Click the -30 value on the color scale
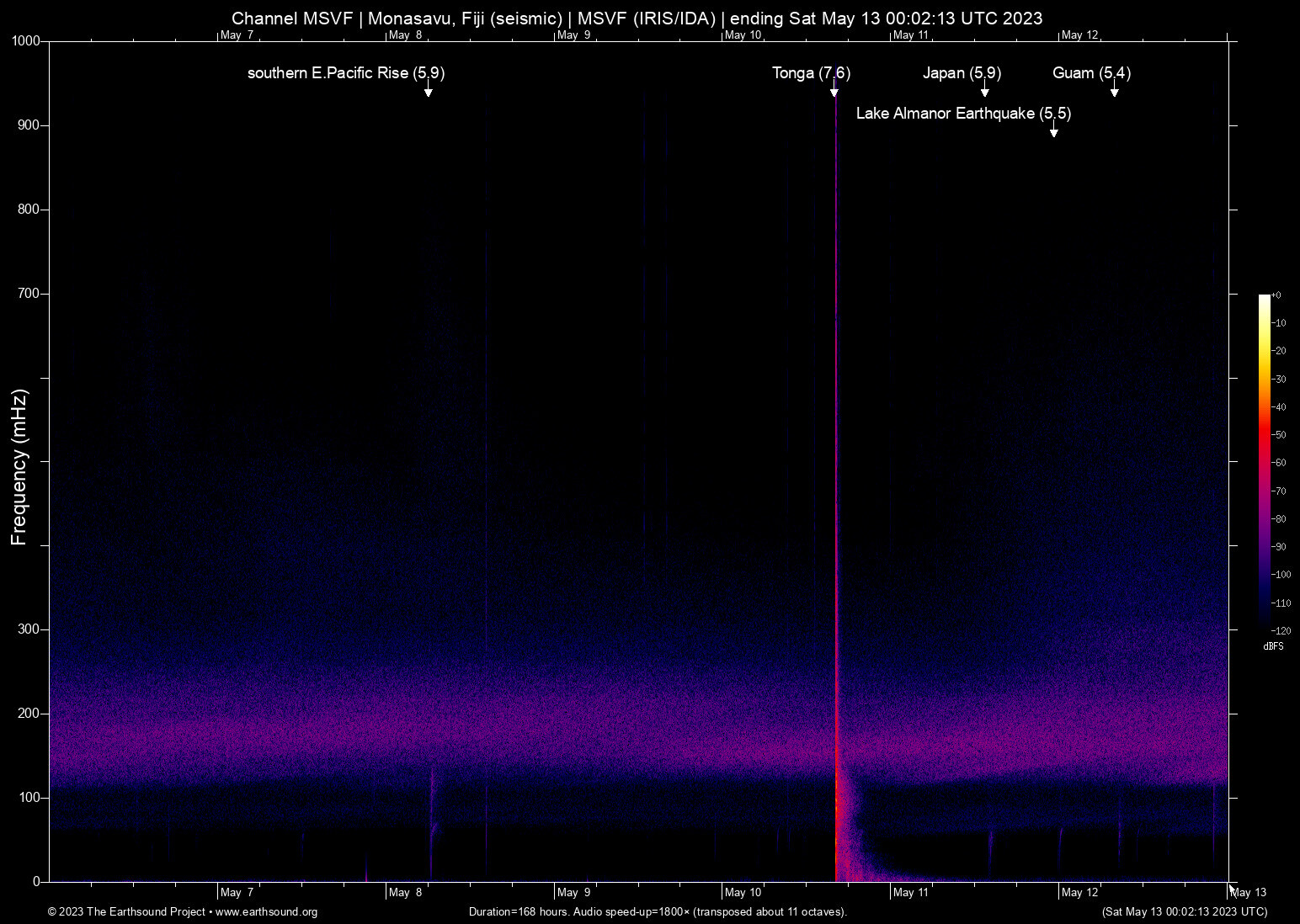 tap(1278, 380)
